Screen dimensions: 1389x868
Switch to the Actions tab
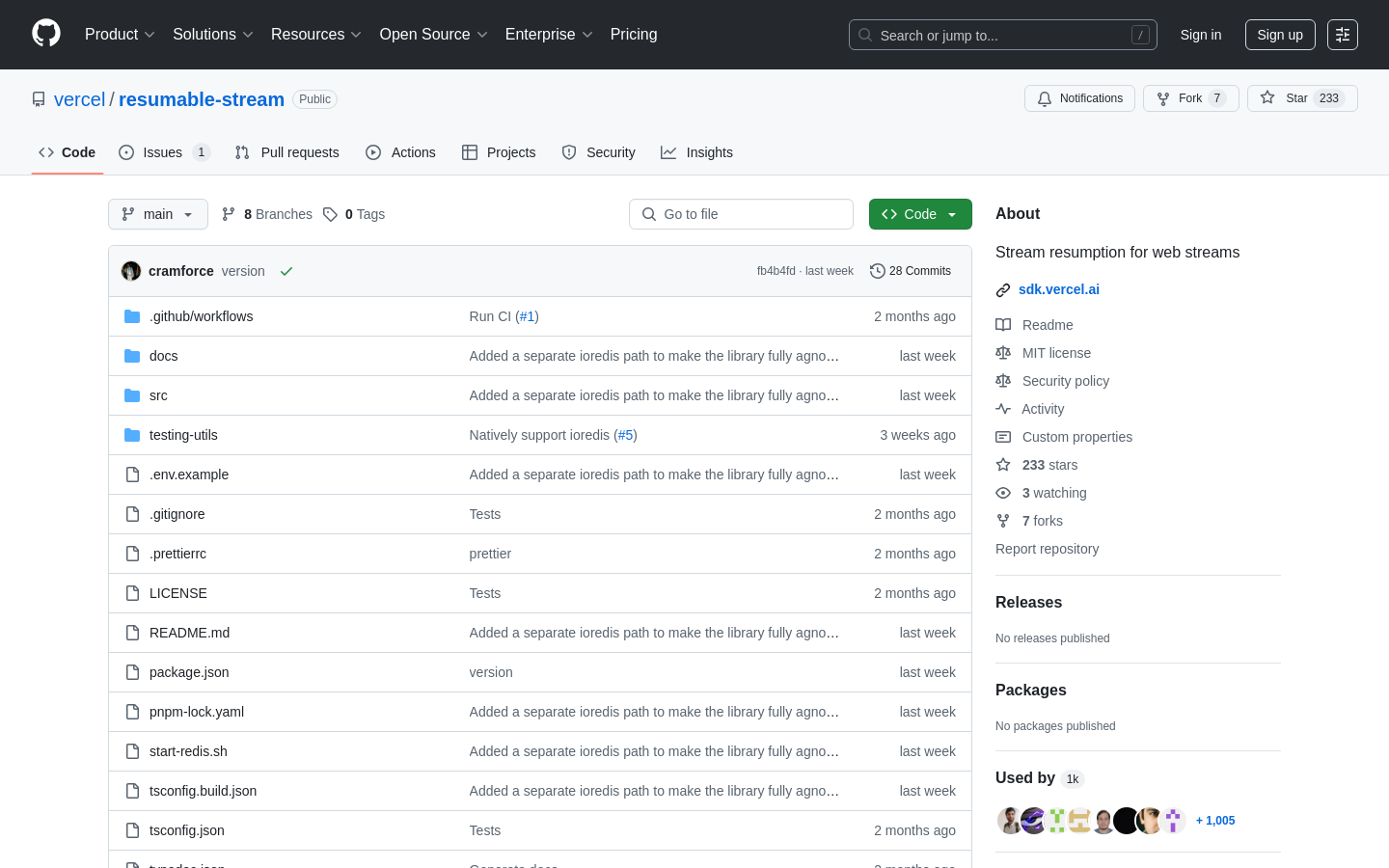(400, 152)
